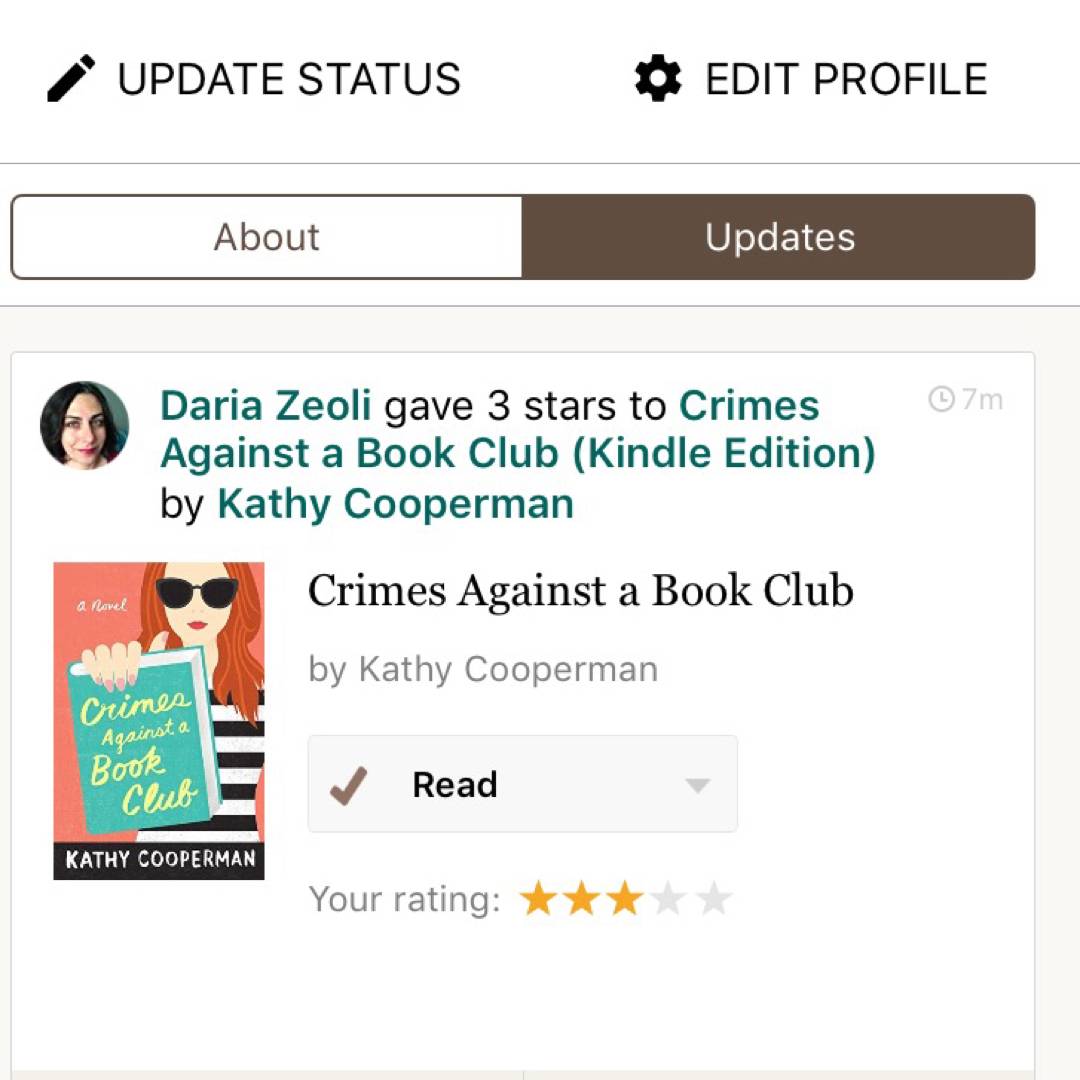Give the book five stars
Screen dimensions: 1080x1080
click(x=713, y=899)
